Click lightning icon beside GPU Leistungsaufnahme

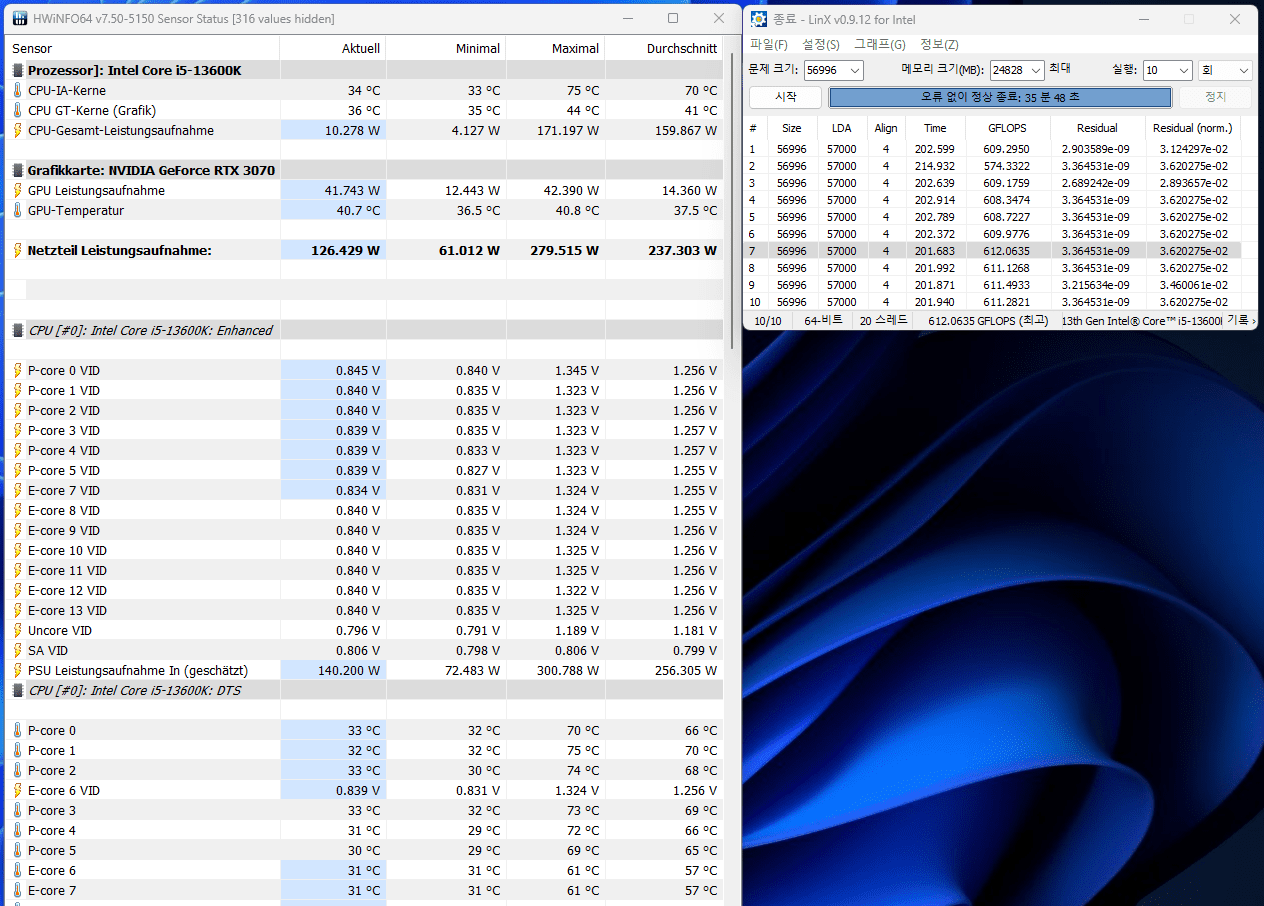point(17,190)
